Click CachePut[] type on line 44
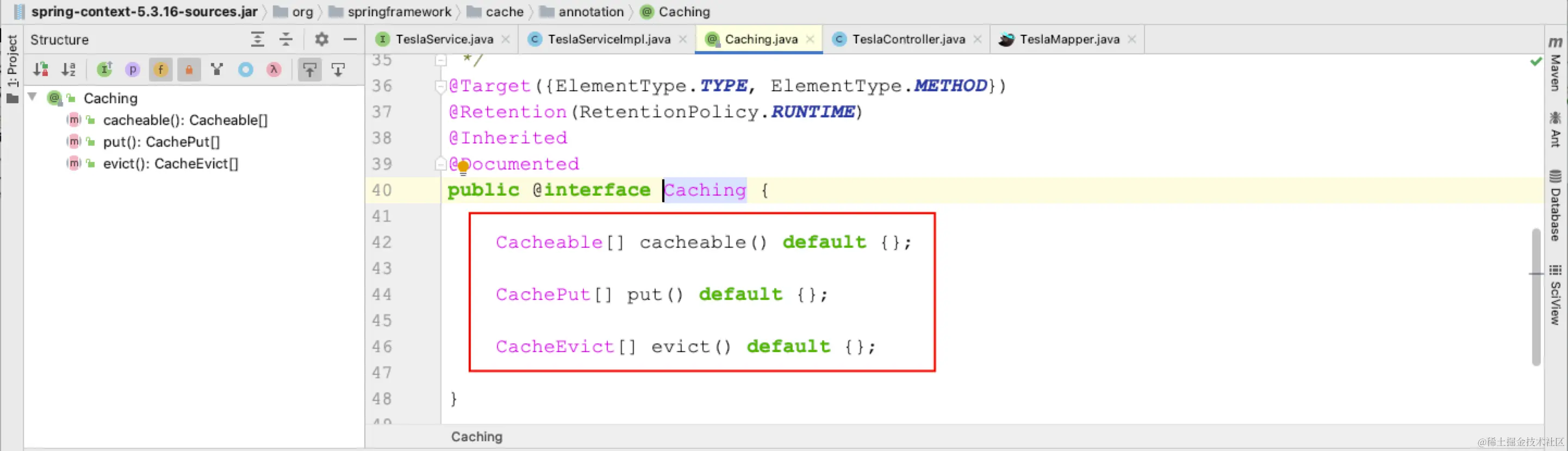The width and height of the screenshot is (1568, 451). pos(554,295)
